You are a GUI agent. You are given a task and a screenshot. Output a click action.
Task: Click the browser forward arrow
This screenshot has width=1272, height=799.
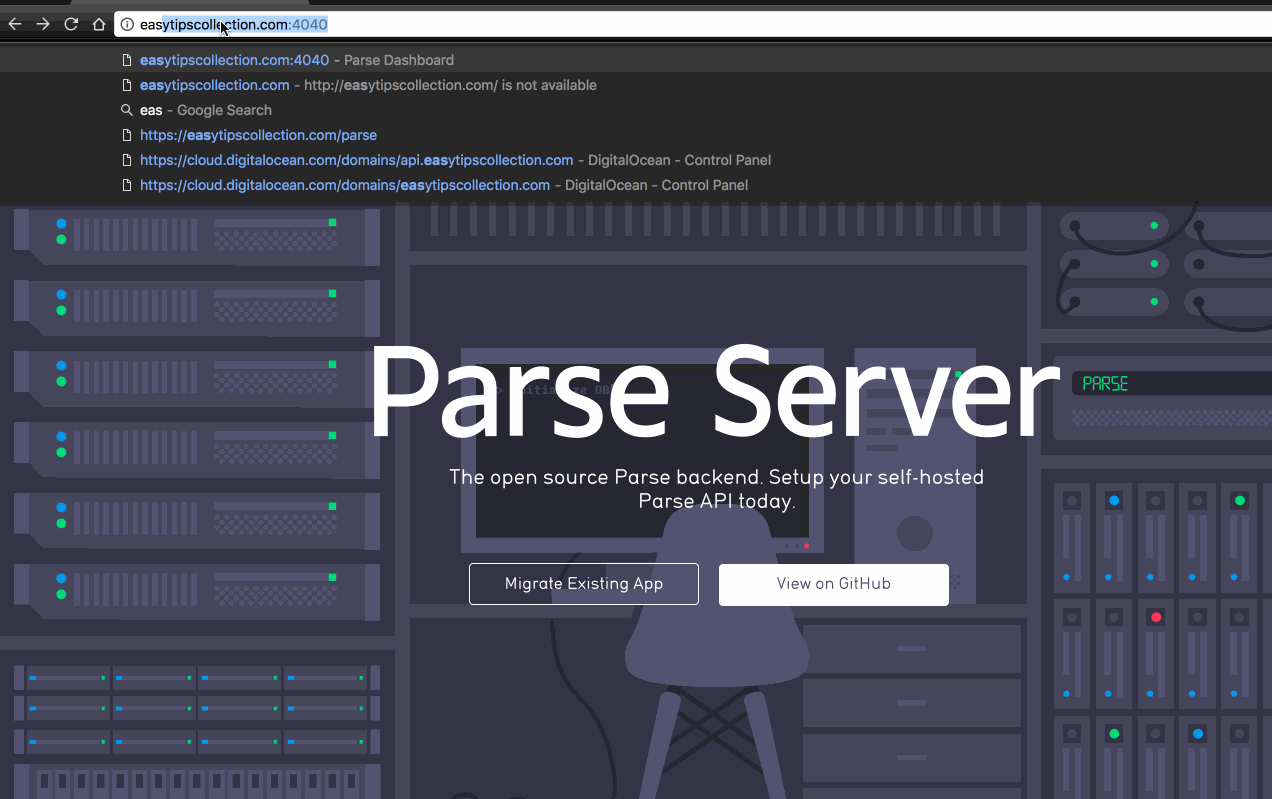coord(43,24)
